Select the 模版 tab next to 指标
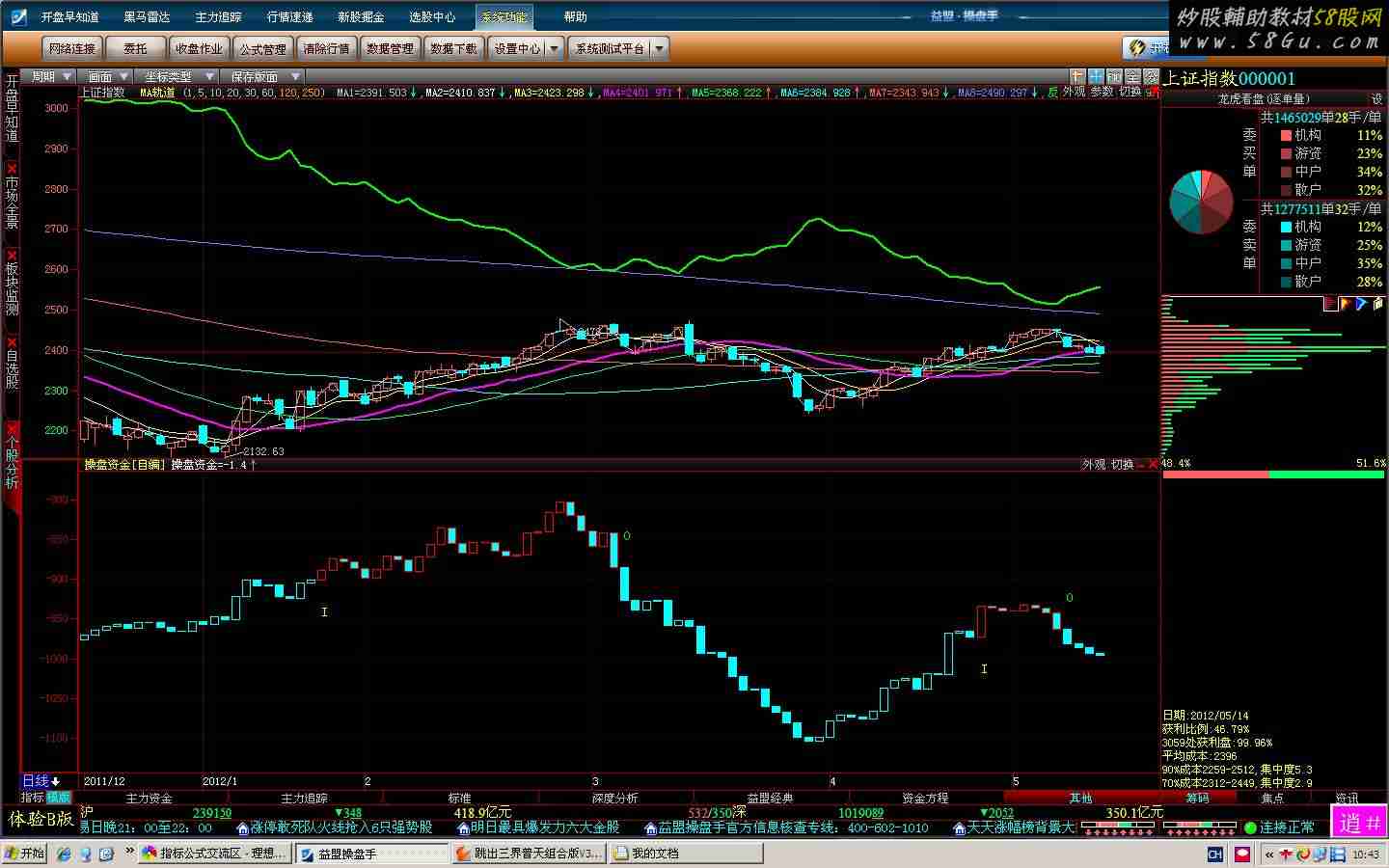The width and height of the screenshot is (1389, 868). pyautogui.click(x=59, y=798)
